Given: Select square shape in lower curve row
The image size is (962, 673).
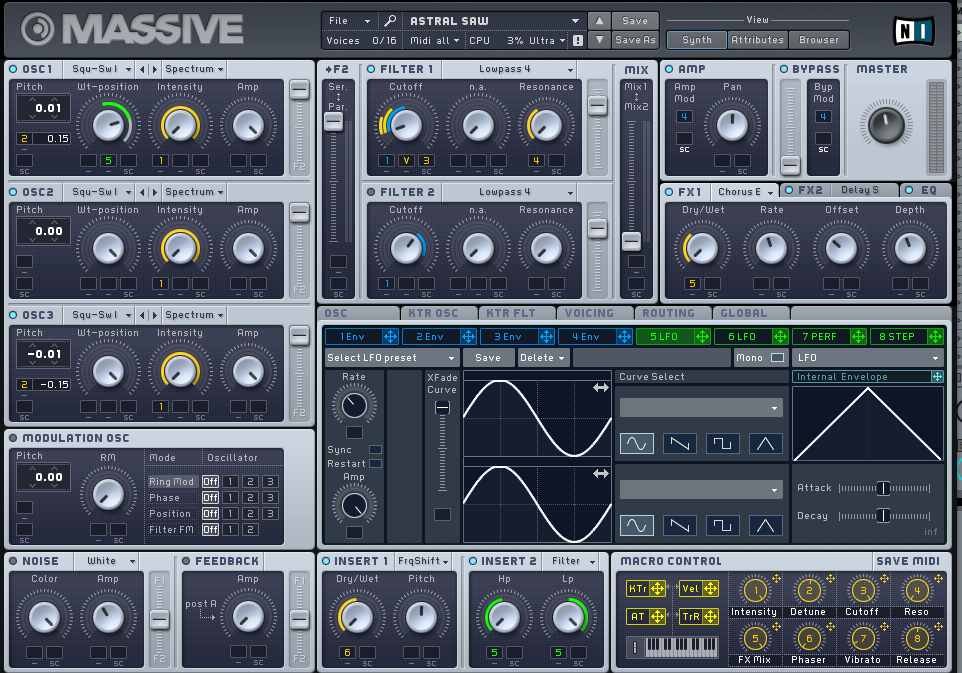Looking at the screenshot, I should point(722,525).
